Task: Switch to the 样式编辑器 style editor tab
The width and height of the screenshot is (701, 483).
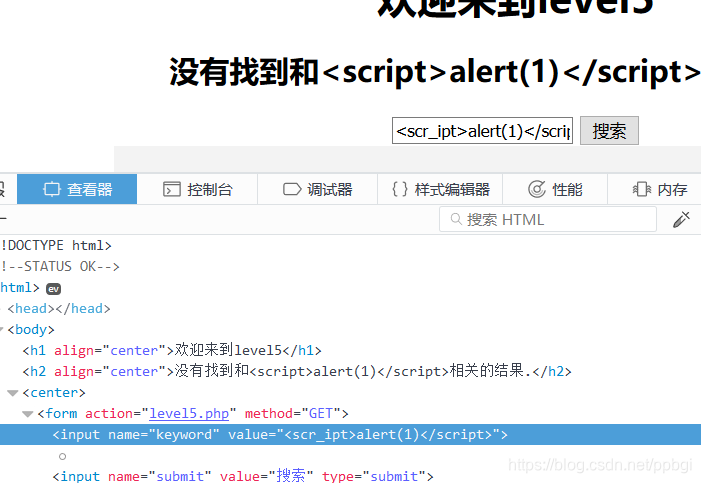Action: pyautogui.click(x=440, y=189)
